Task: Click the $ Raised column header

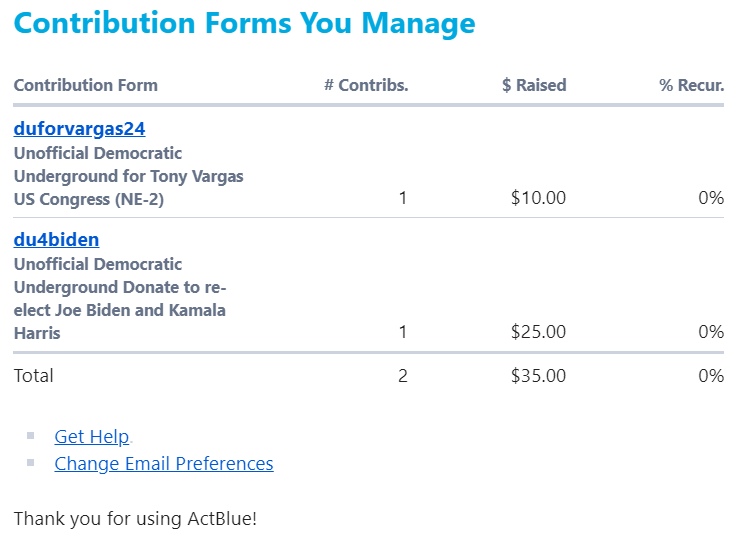Action: (534, 85)
